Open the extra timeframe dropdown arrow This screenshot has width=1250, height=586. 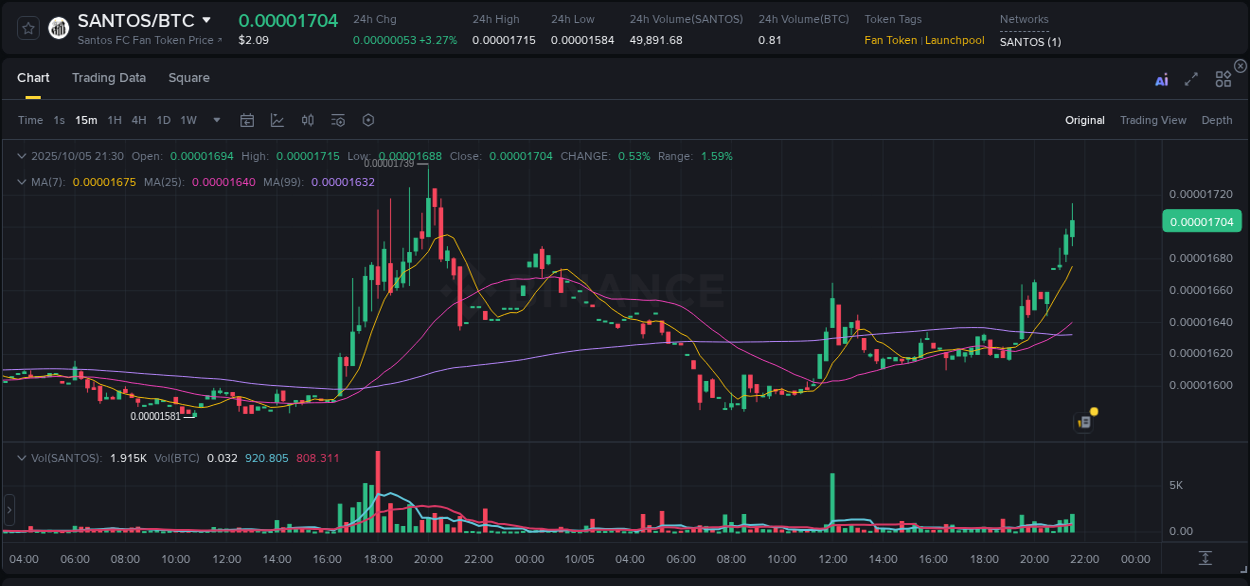pyautogui.click(x=215, y=120)
